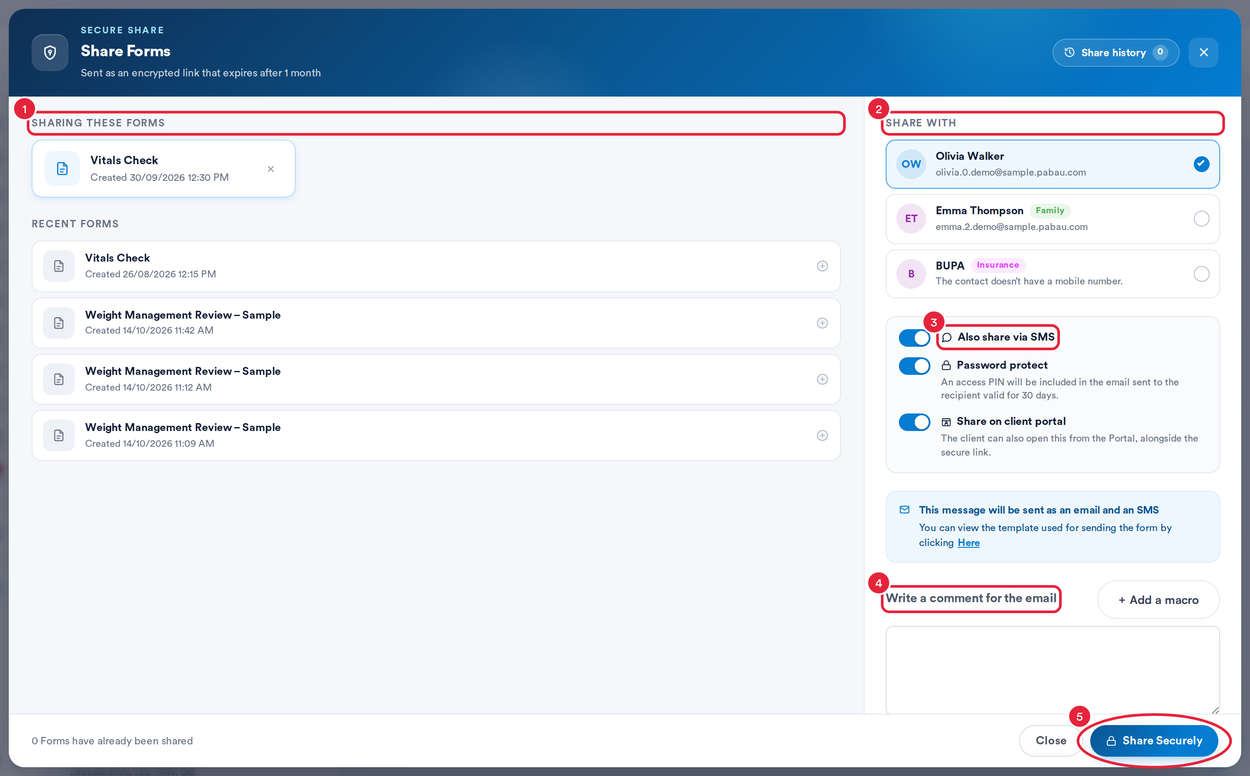
Task: Click the Password protect lock icon
Action: click(x=946, y=366)
